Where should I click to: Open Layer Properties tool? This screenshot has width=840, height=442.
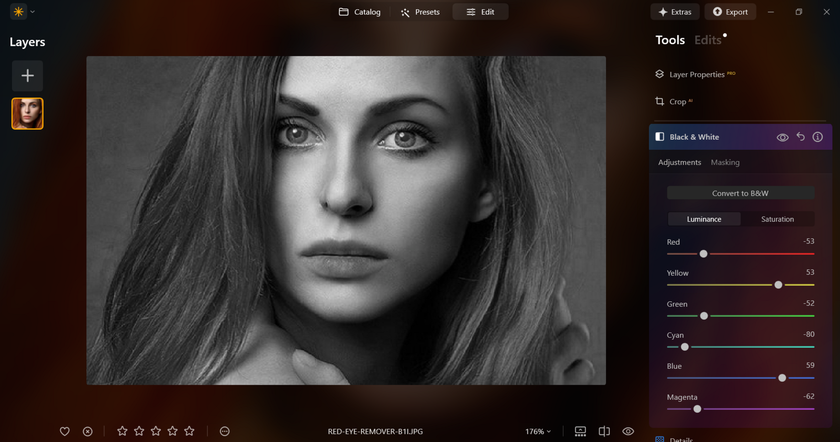702,74
